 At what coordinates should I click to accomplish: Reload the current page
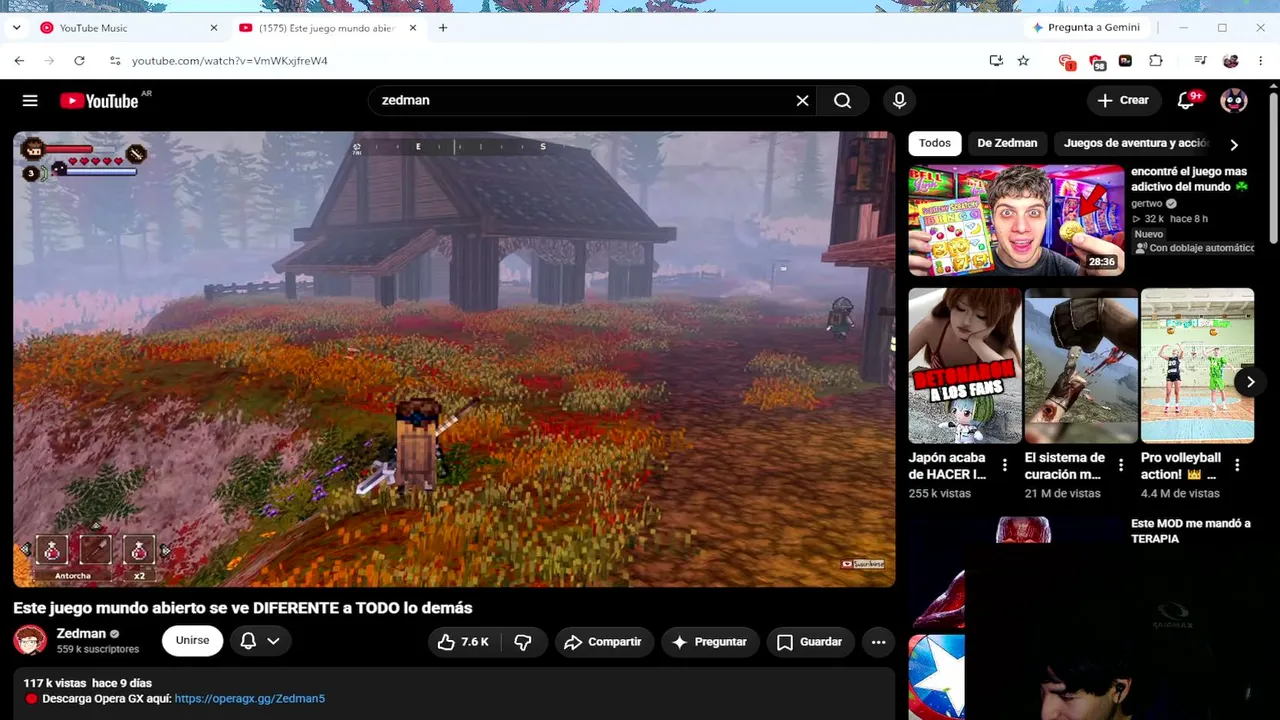tap(79, 61)
